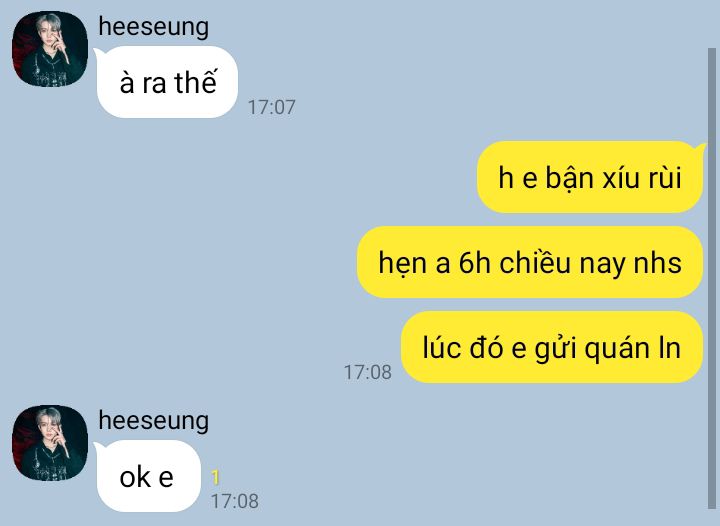Click the chat scrollbar on the right edge
The image size is (720, 526).
(712, 278)
